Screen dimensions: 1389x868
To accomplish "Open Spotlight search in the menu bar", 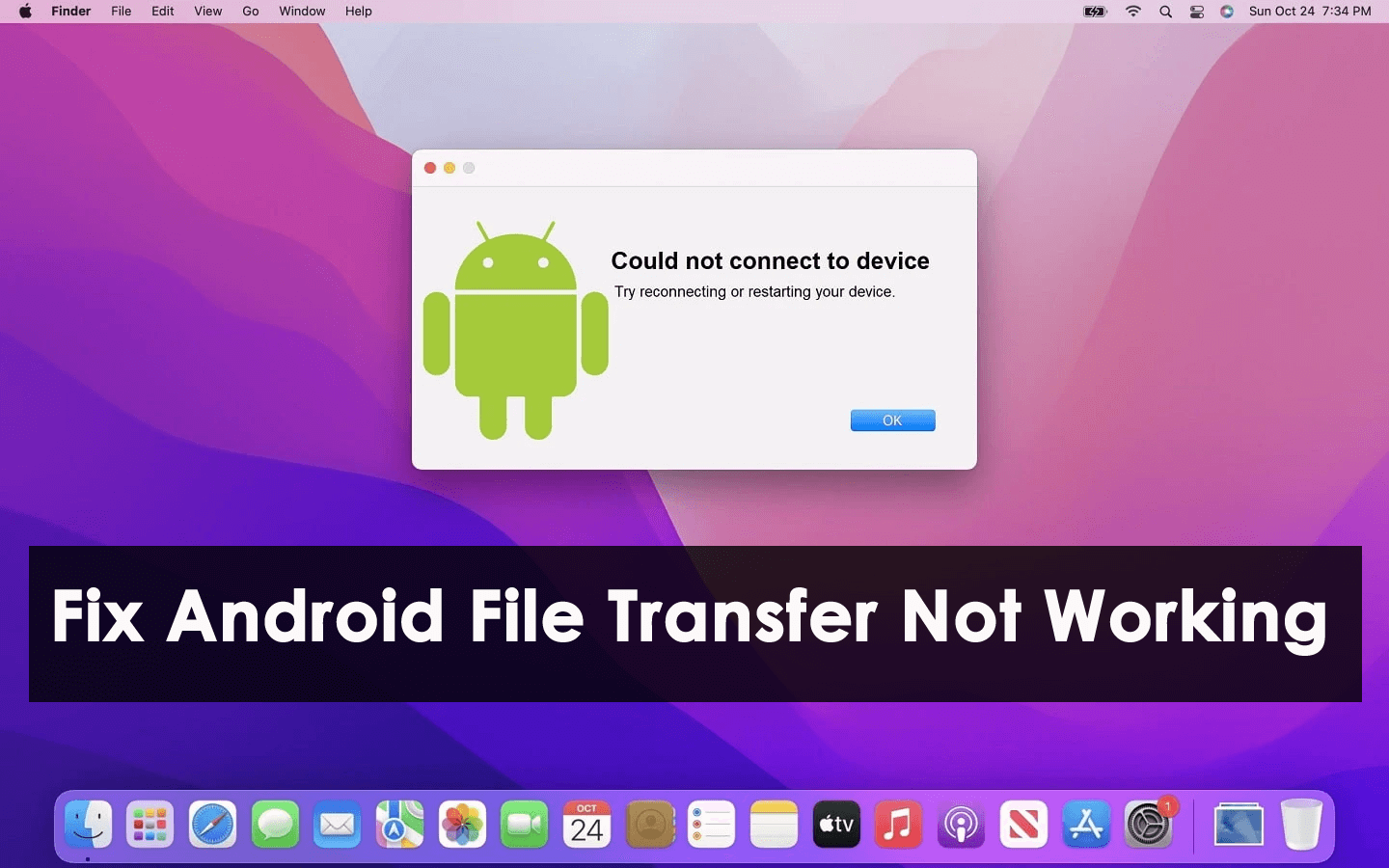I will pos(1165,12).
